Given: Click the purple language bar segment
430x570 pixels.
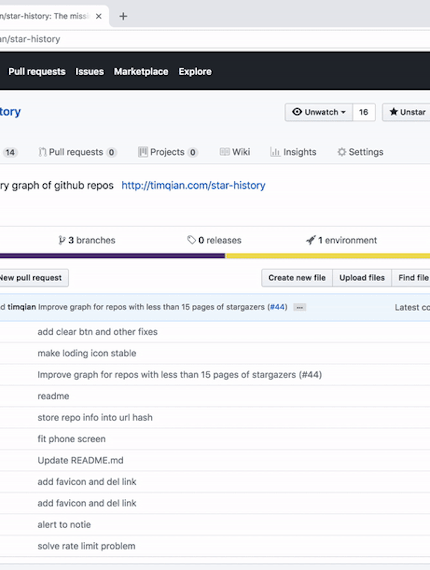Looking at the screenshot, I should tap(112, 256).
